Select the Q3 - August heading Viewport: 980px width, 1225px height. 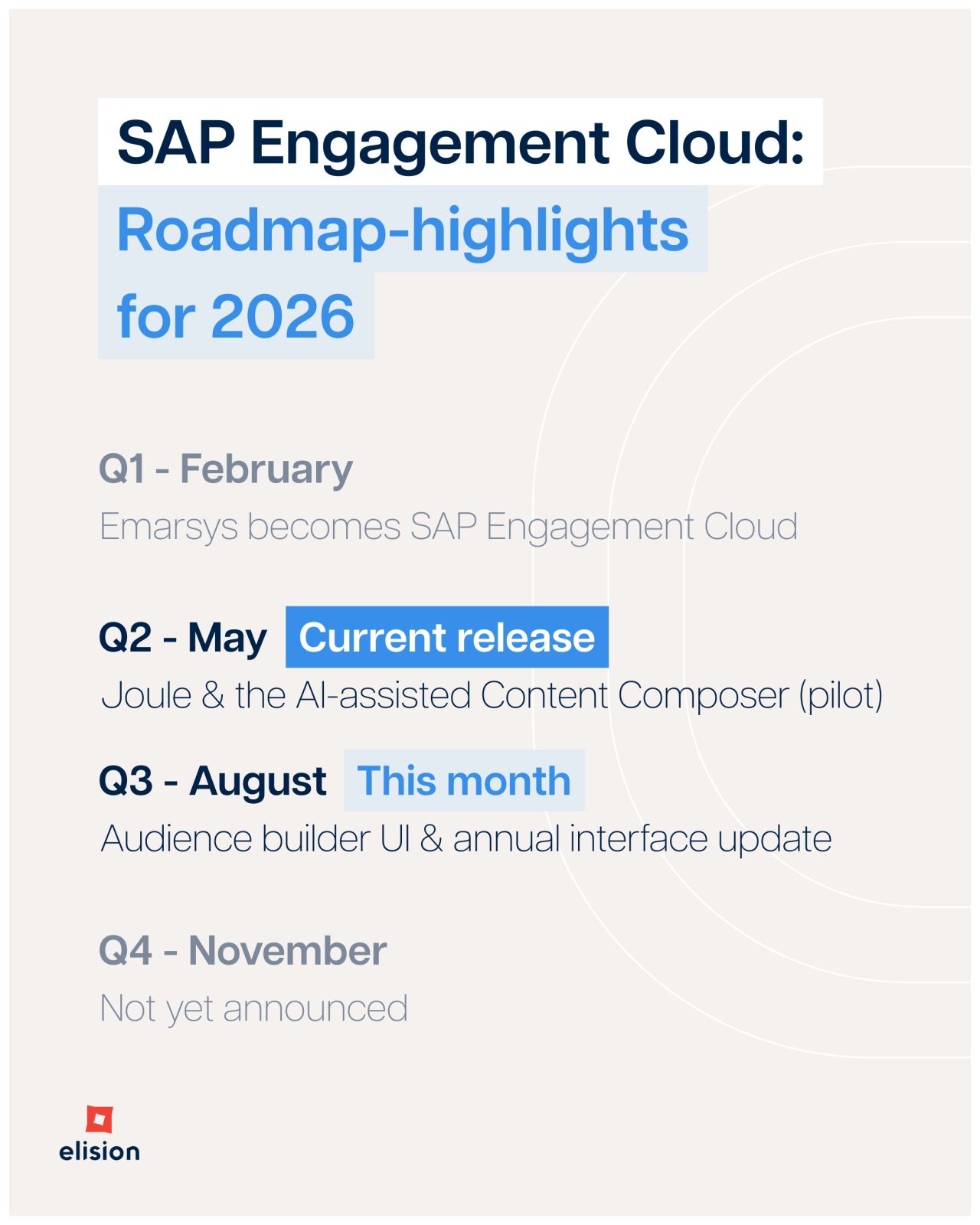click(213, 781)
